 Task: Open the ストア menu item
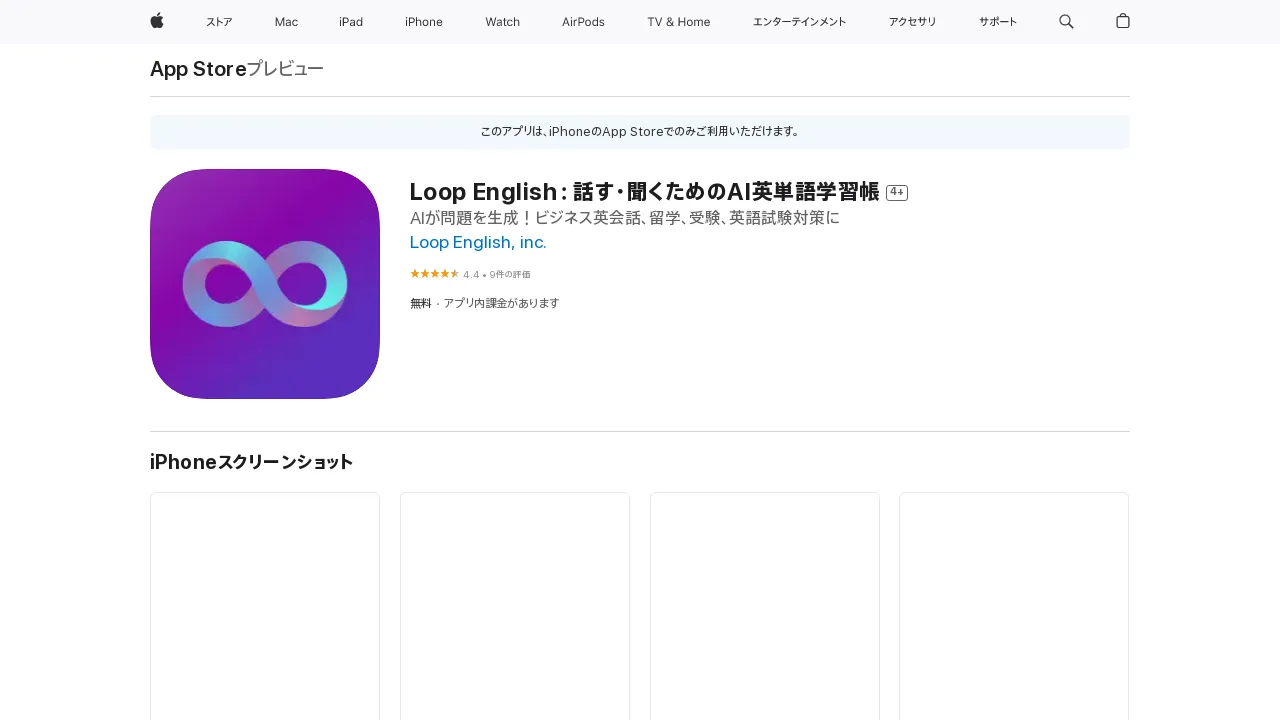219,21
